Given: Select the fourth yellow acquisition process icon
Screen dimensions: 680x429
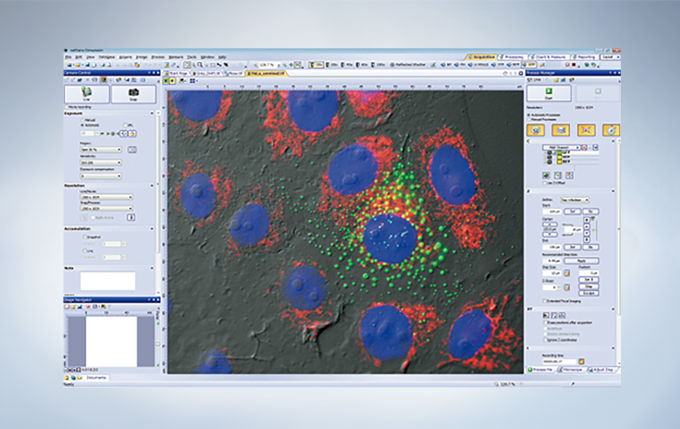Looking at the screenshot, I should coord(611,129).
